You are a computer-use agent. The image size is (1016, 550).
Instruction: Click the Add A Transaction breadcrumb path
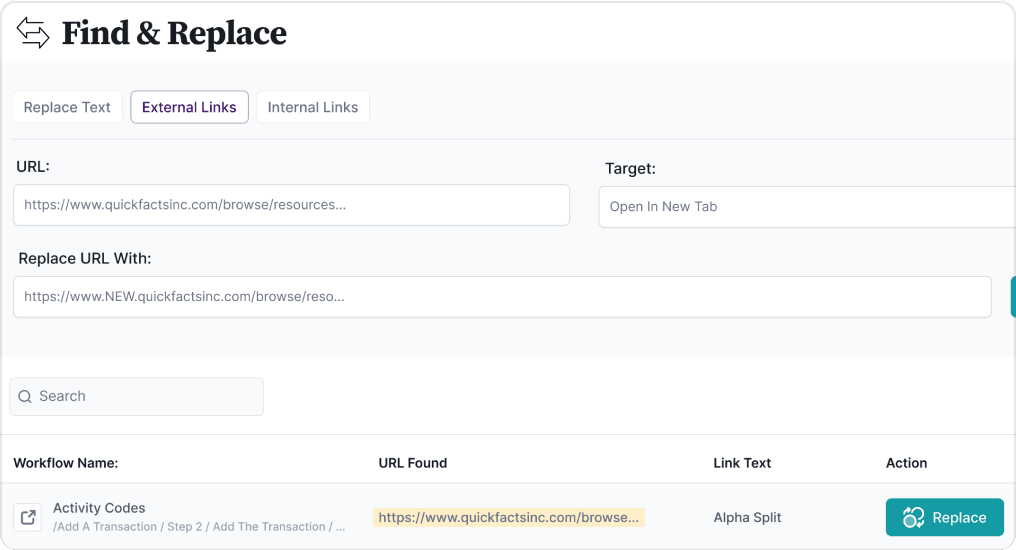pyautogui.click(x=199, y=527)
